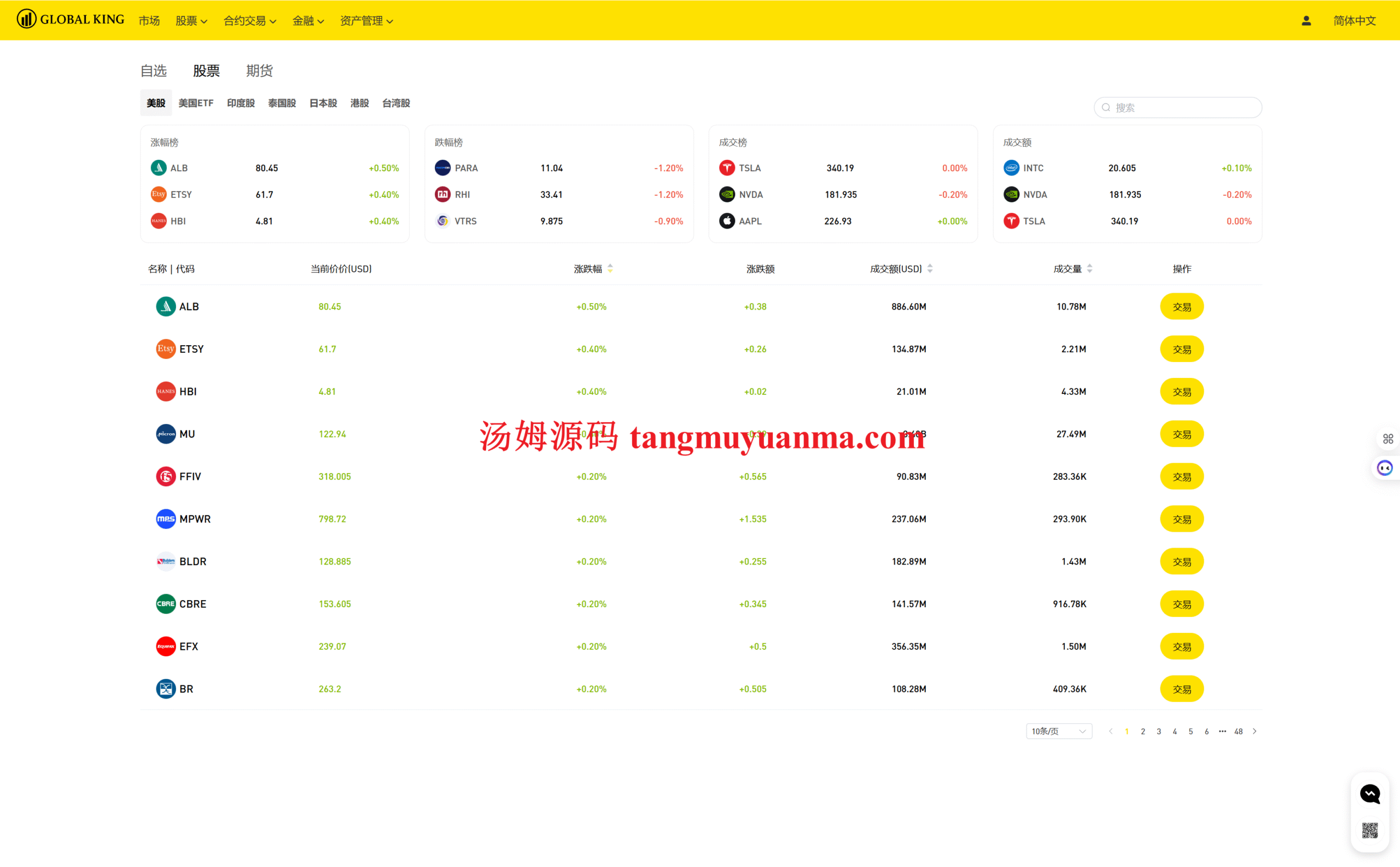Sort by 涨跌幅 column arrows
This screenshot has width=1400, height=867.
coord(610,269)
